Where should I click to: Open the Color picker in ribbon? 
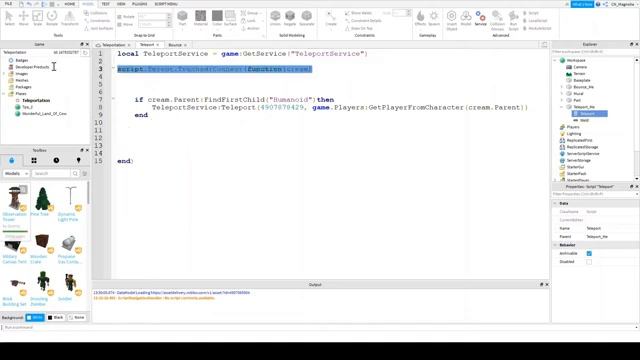click(217, 18)
